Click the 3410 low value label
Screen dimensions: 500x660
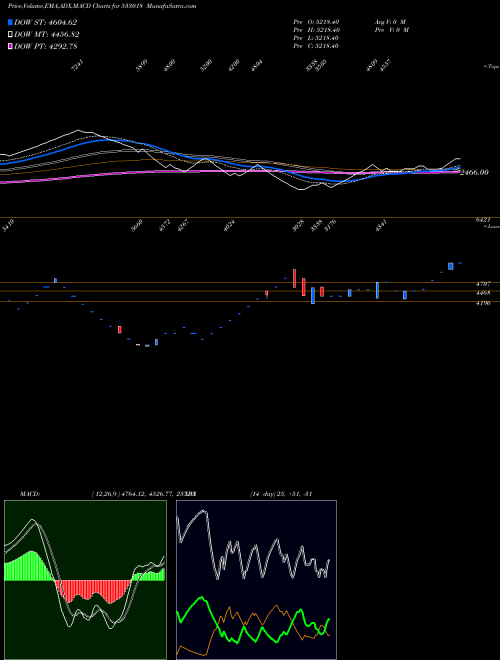pyautogui.click(x=8, y=224)
